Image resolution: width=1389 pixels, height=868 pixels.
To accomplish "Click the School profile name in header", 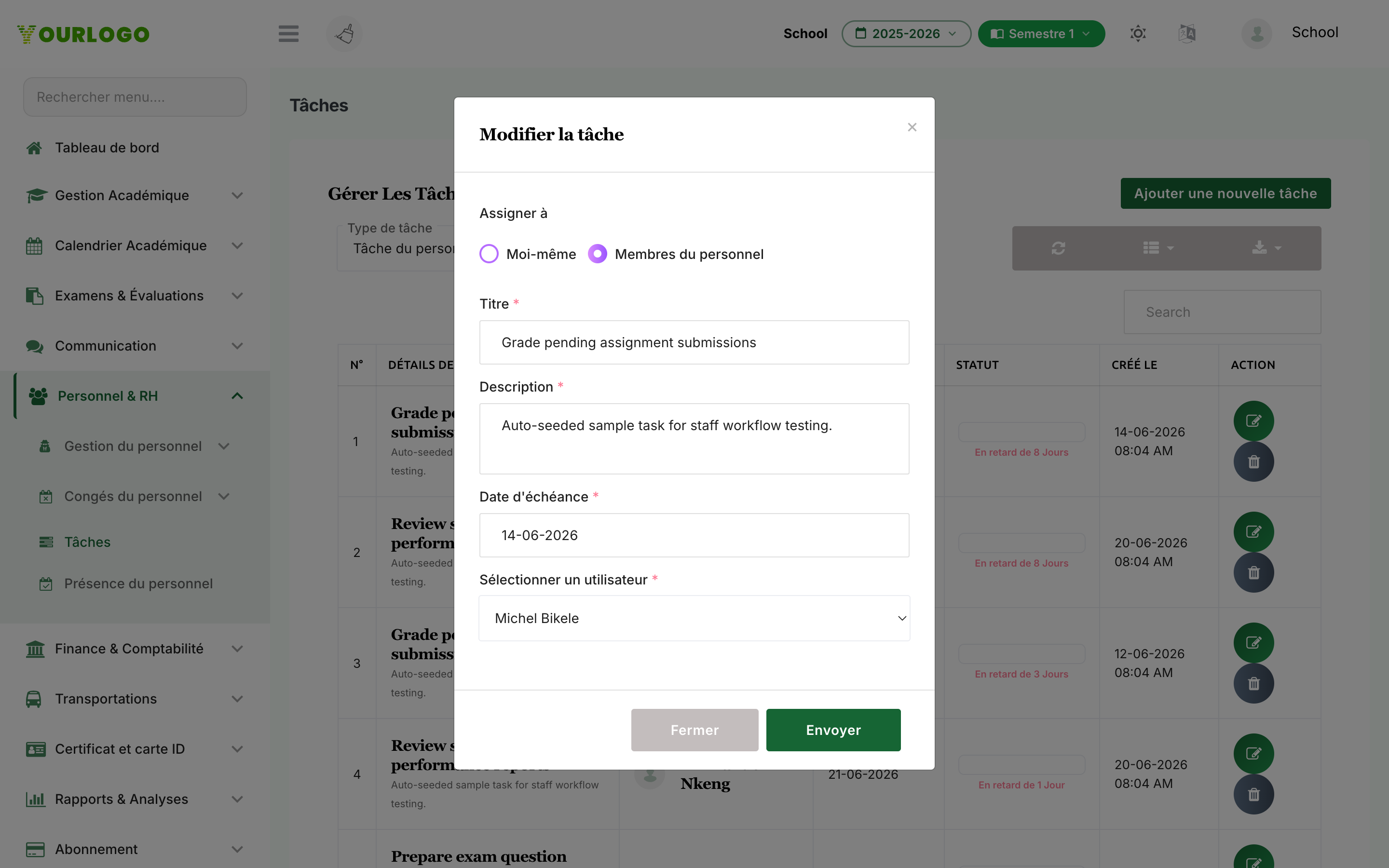I will pos(1314,32).
